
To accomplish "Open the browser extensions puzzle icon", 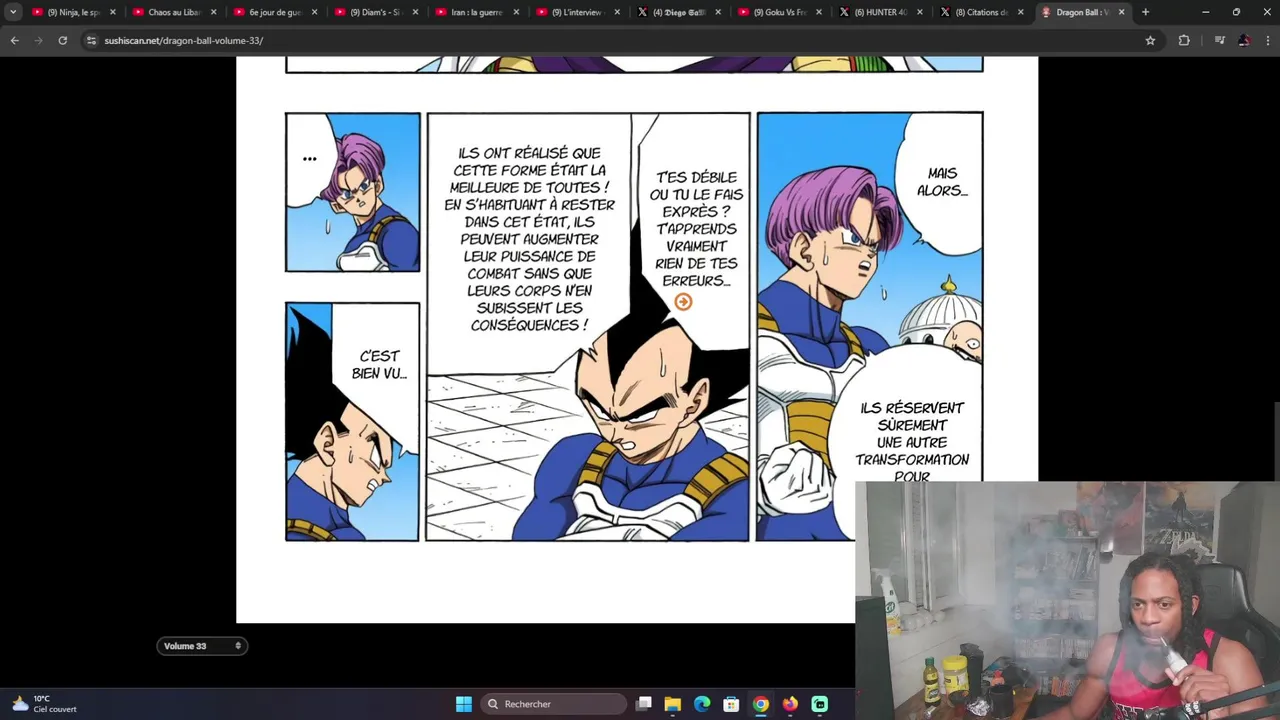I will coord(1184,40).
